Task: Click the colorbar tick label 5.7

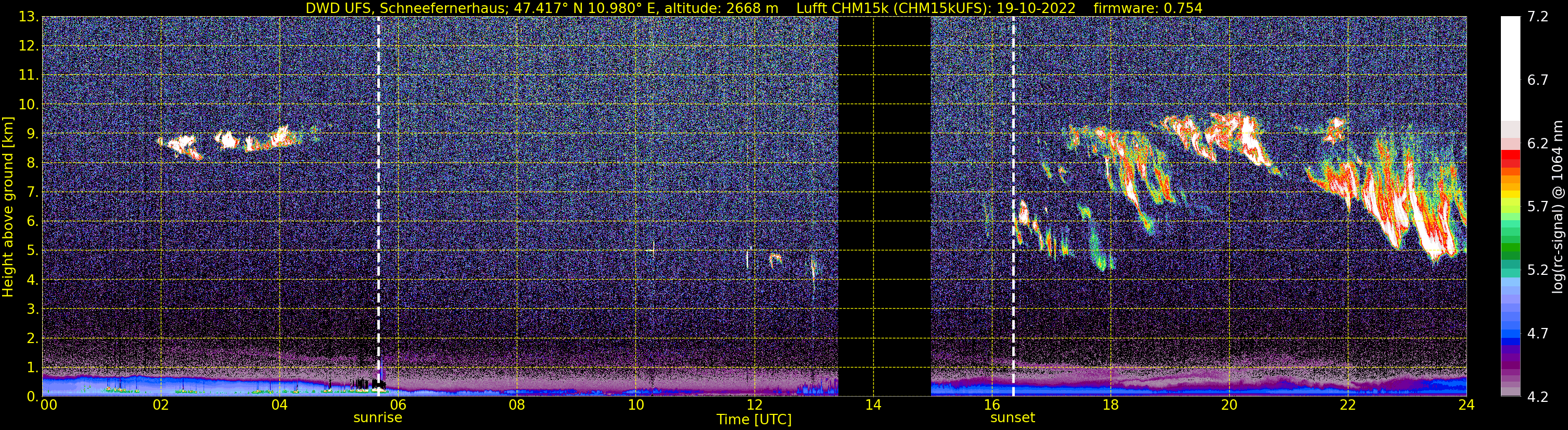Action: click(1538, 207)
